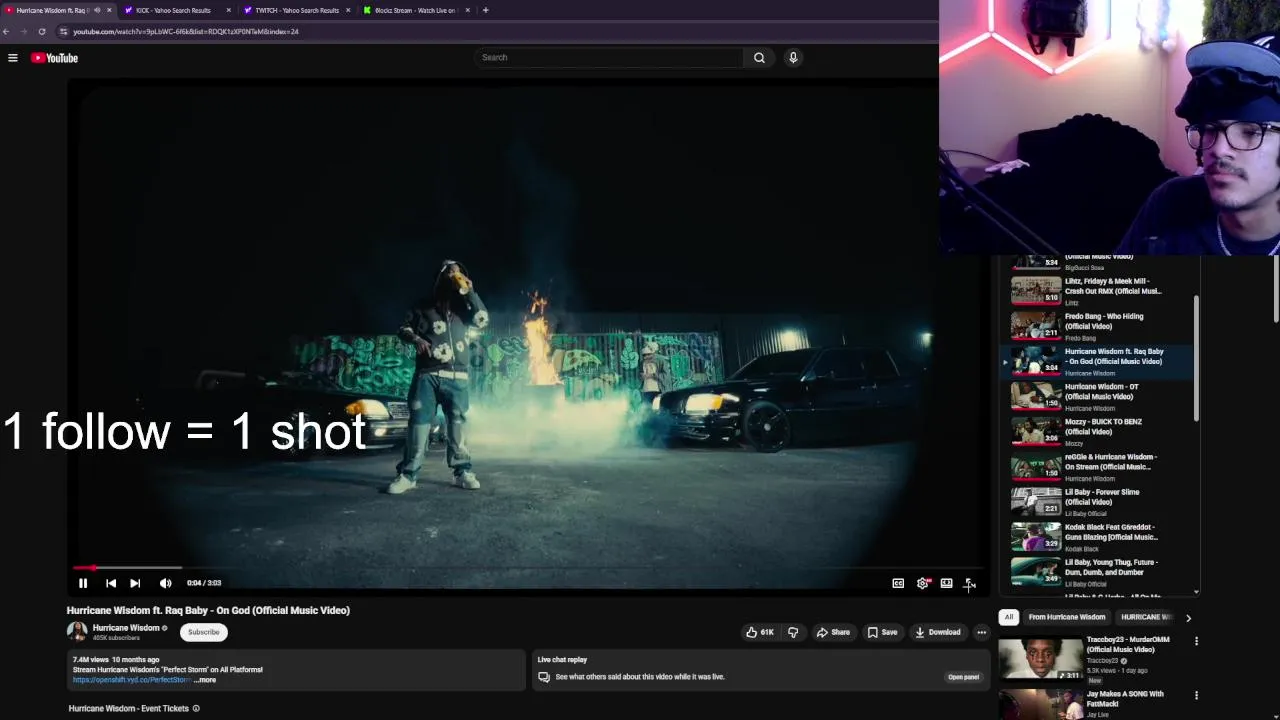Click the YouTube search input field

pos(610,57)
